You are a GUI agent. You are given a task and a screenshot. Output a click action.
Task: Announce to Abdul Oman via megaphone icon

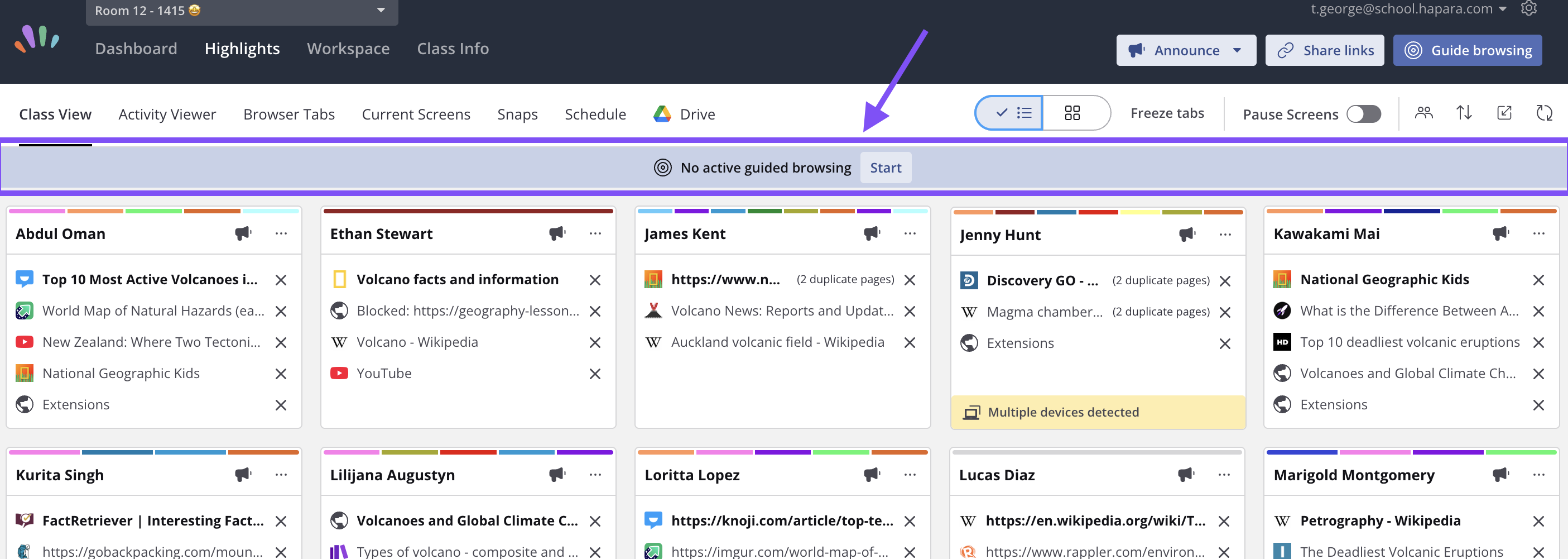pyautogui.click(x=243, y=233)
